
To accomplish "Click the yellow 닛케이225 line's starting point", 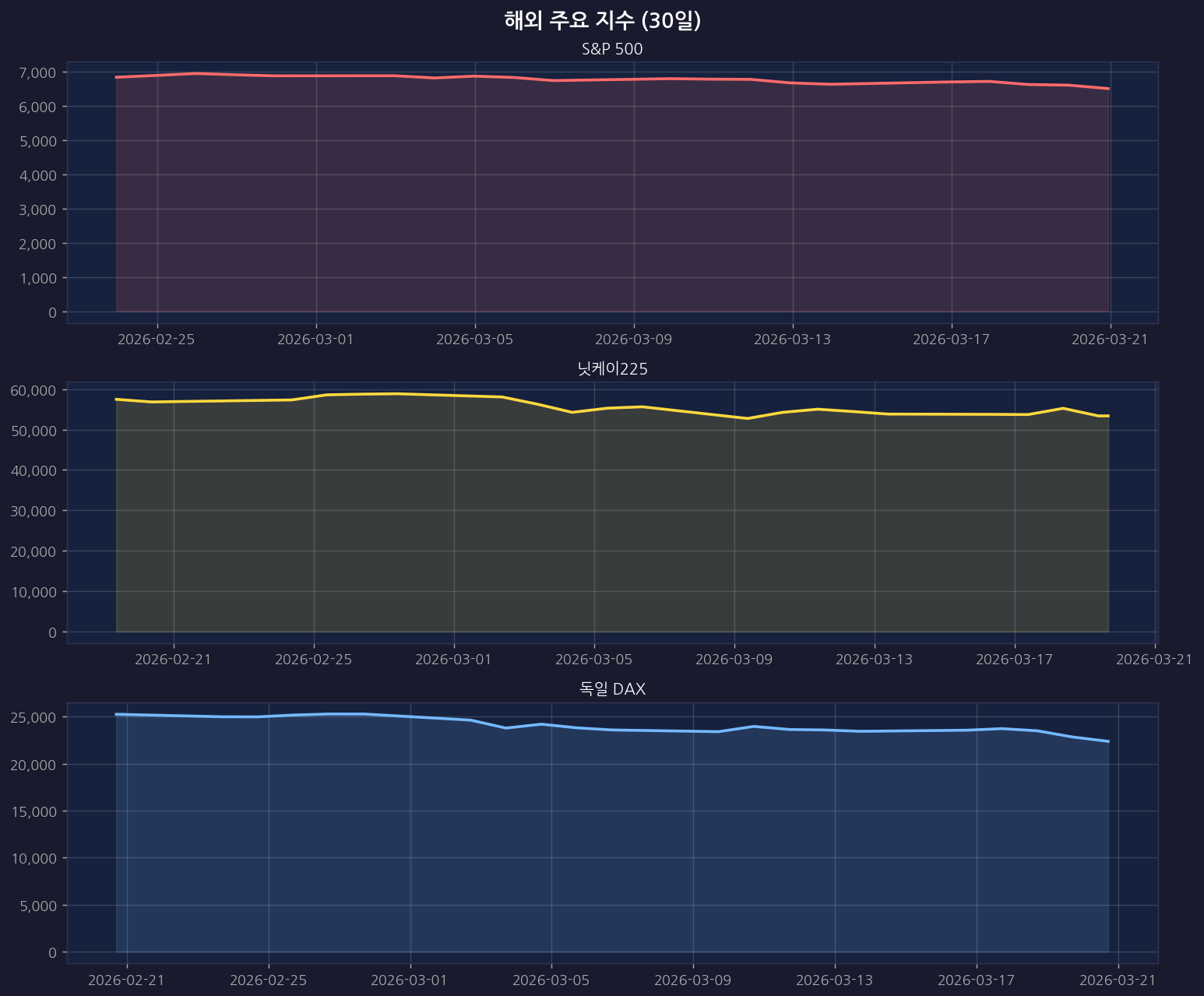I will point(117,399).
